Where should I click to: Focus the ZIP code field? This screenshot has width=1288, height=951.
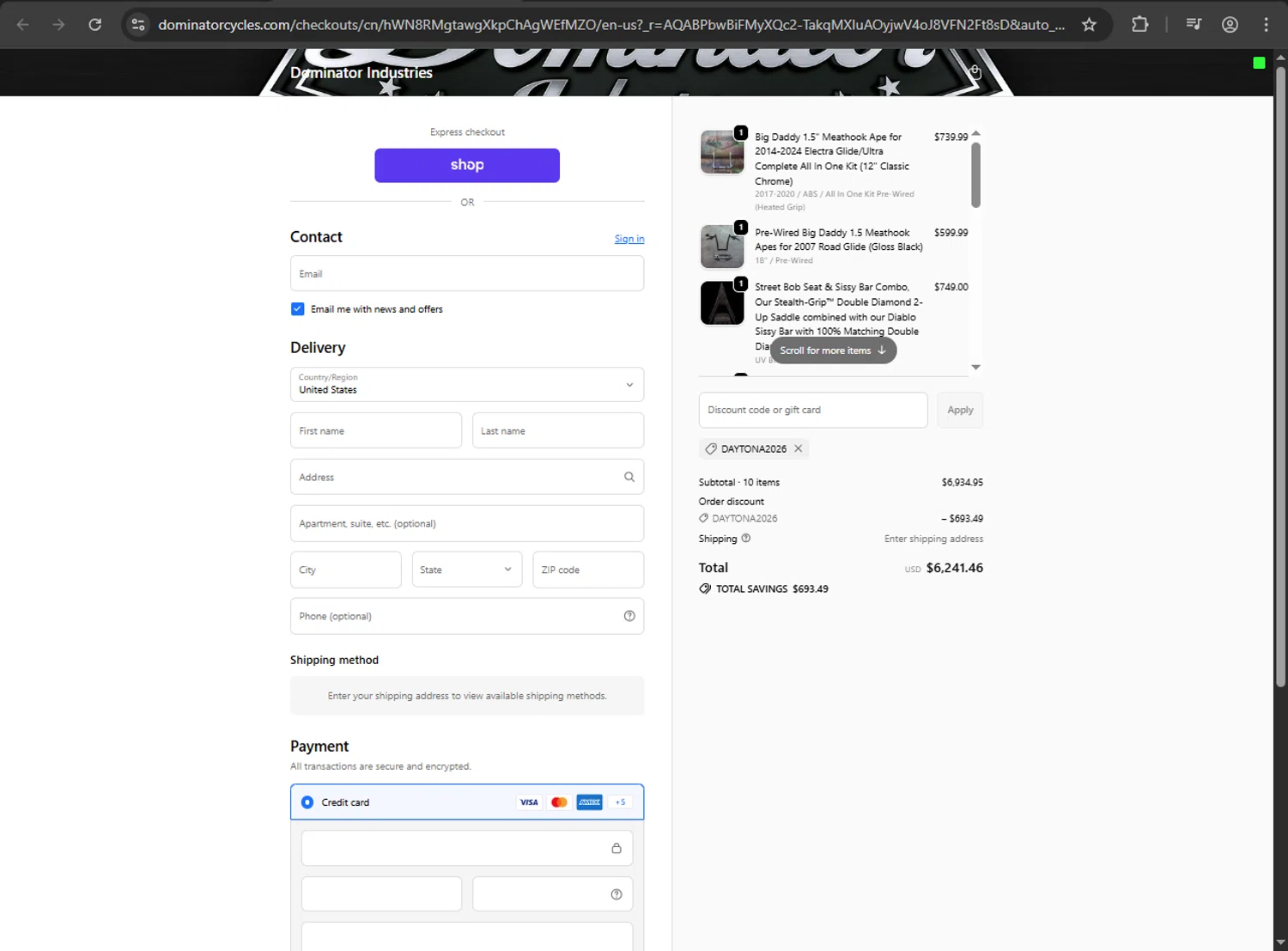588,570
